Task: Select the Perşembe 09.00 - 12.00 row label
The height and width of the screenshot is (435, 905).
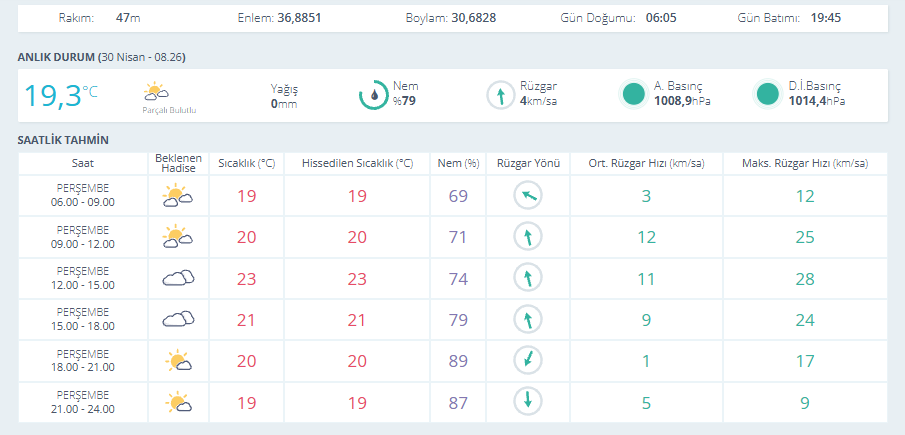Action: (83, 237)
